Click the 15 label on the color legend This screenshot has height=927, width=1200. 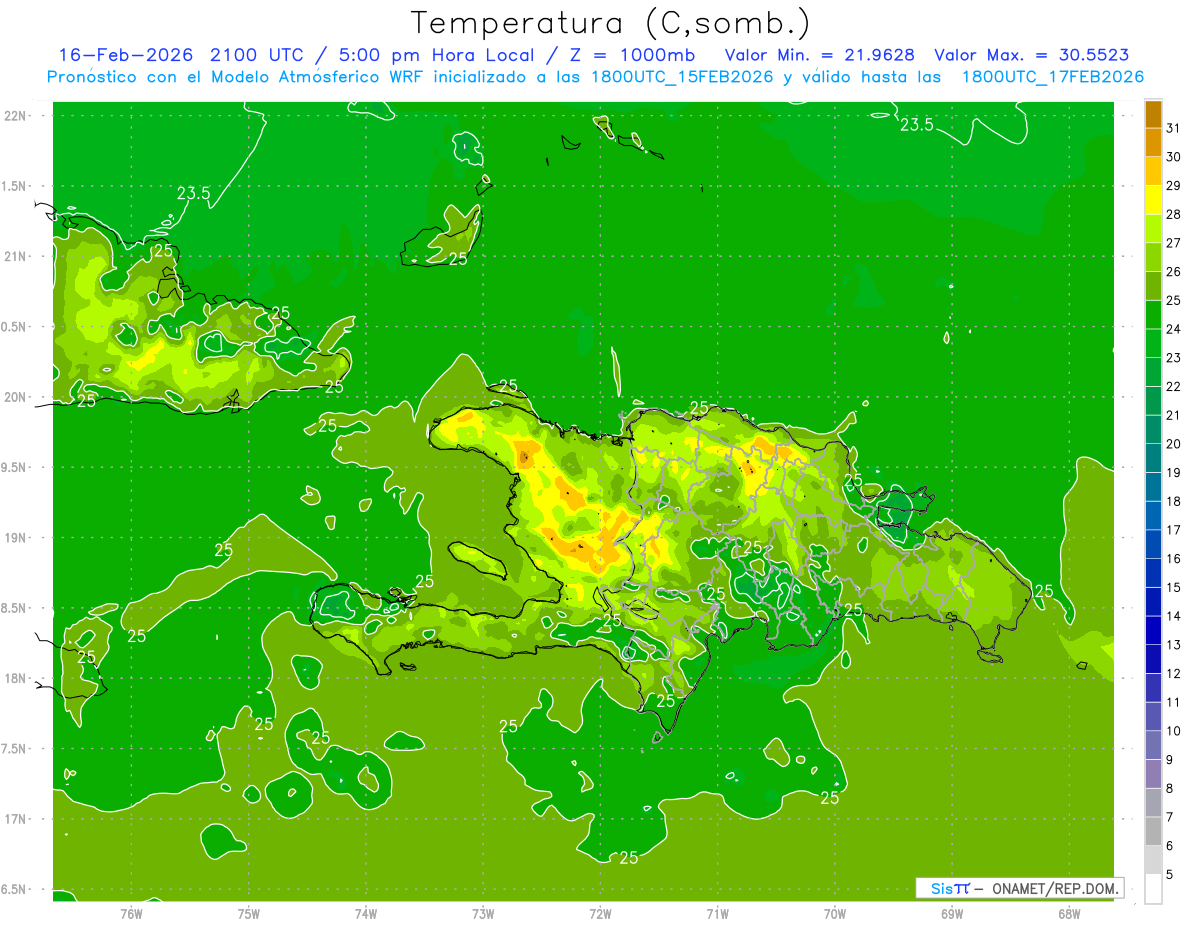point(1173,587)
